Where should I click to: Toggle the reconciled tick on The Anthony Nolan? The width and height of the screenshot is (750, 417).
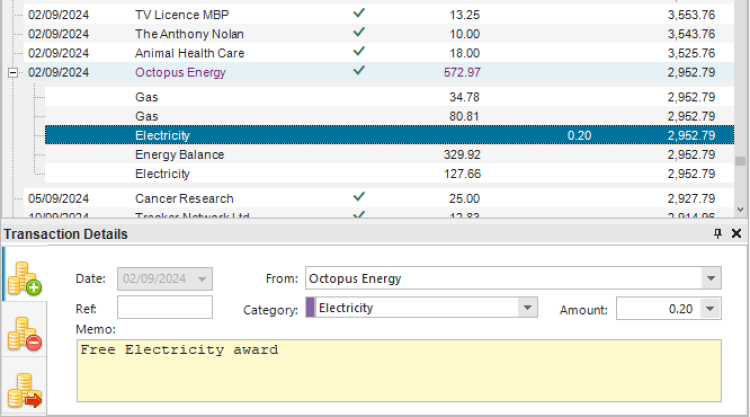pyautogui.click(x=359, y=33)
